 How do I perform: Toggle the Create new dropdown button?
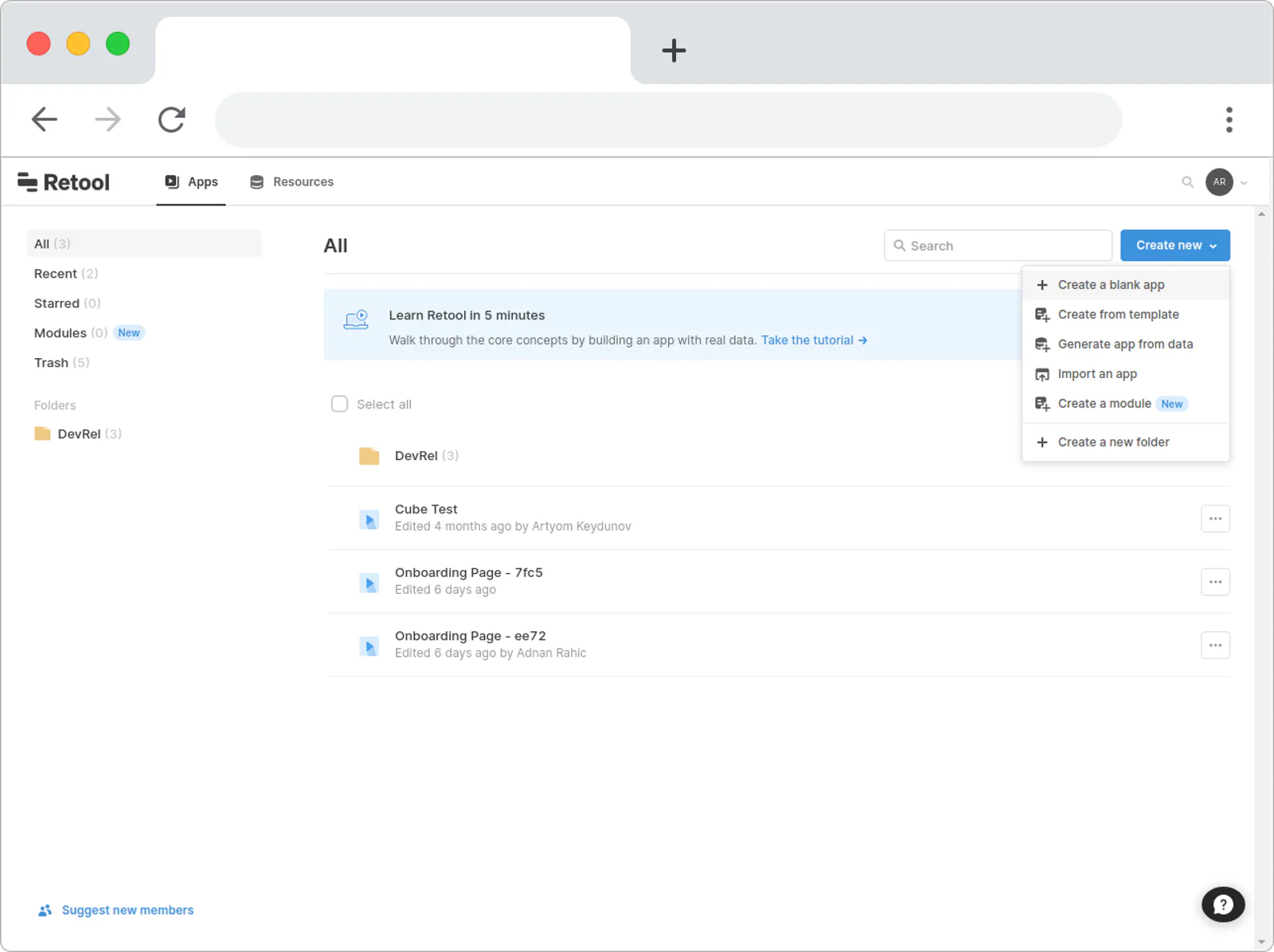[1175, 245]
